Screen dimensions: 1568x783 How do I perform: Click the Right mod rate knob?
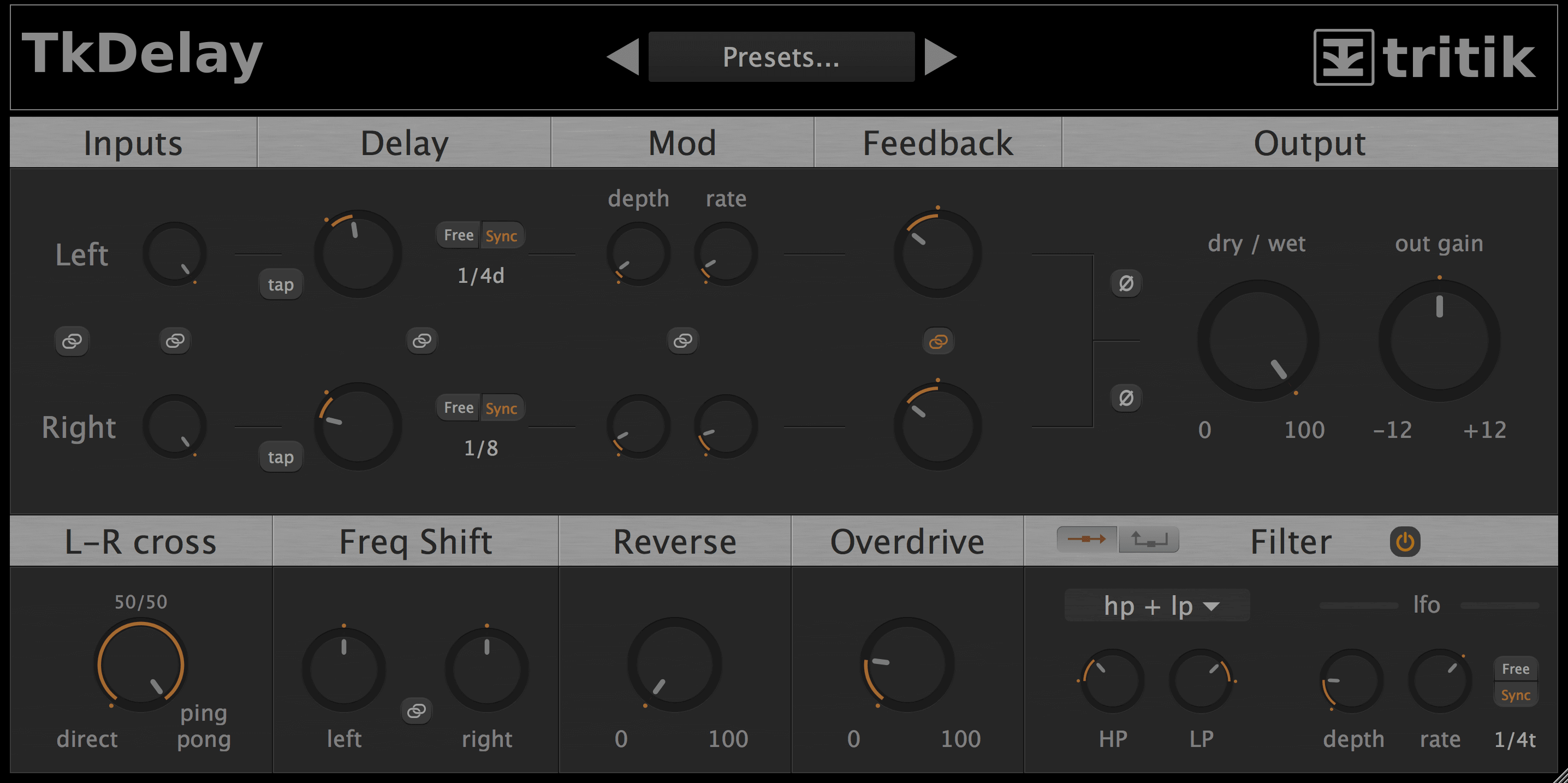coord(726,425)
